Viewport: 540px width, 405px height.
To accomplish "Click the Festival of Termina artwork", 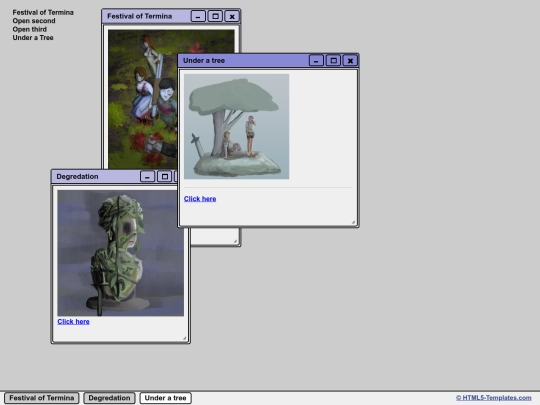I will (143, 99).
